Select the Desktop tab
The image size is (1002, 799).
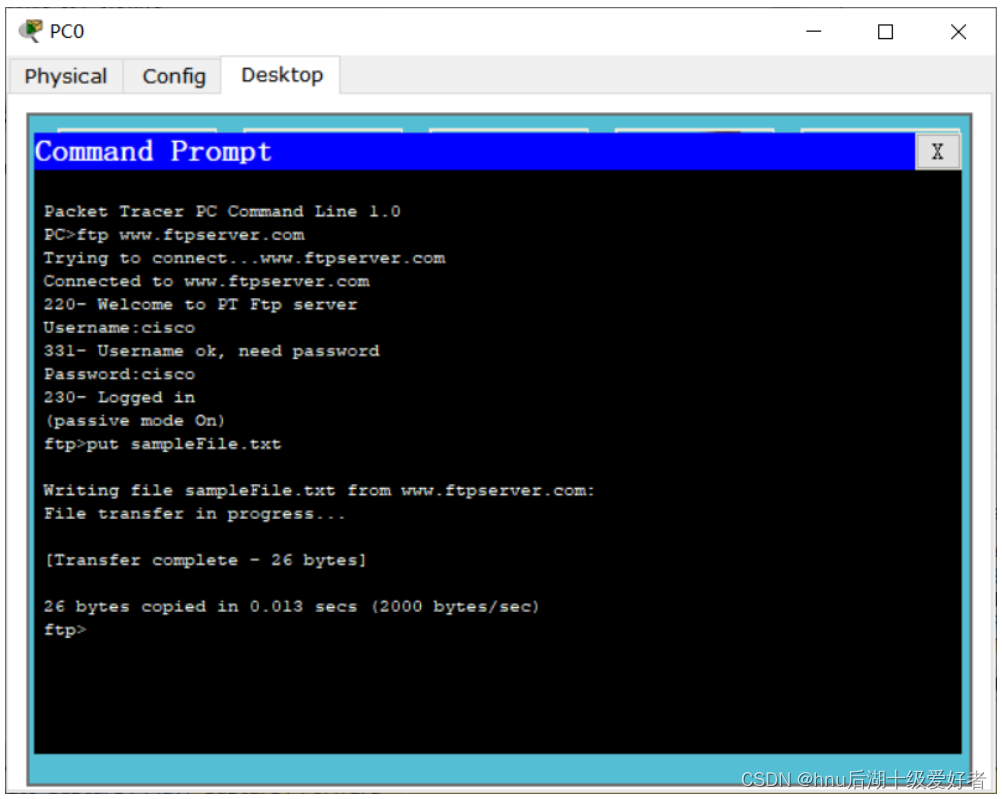point(281,75)
